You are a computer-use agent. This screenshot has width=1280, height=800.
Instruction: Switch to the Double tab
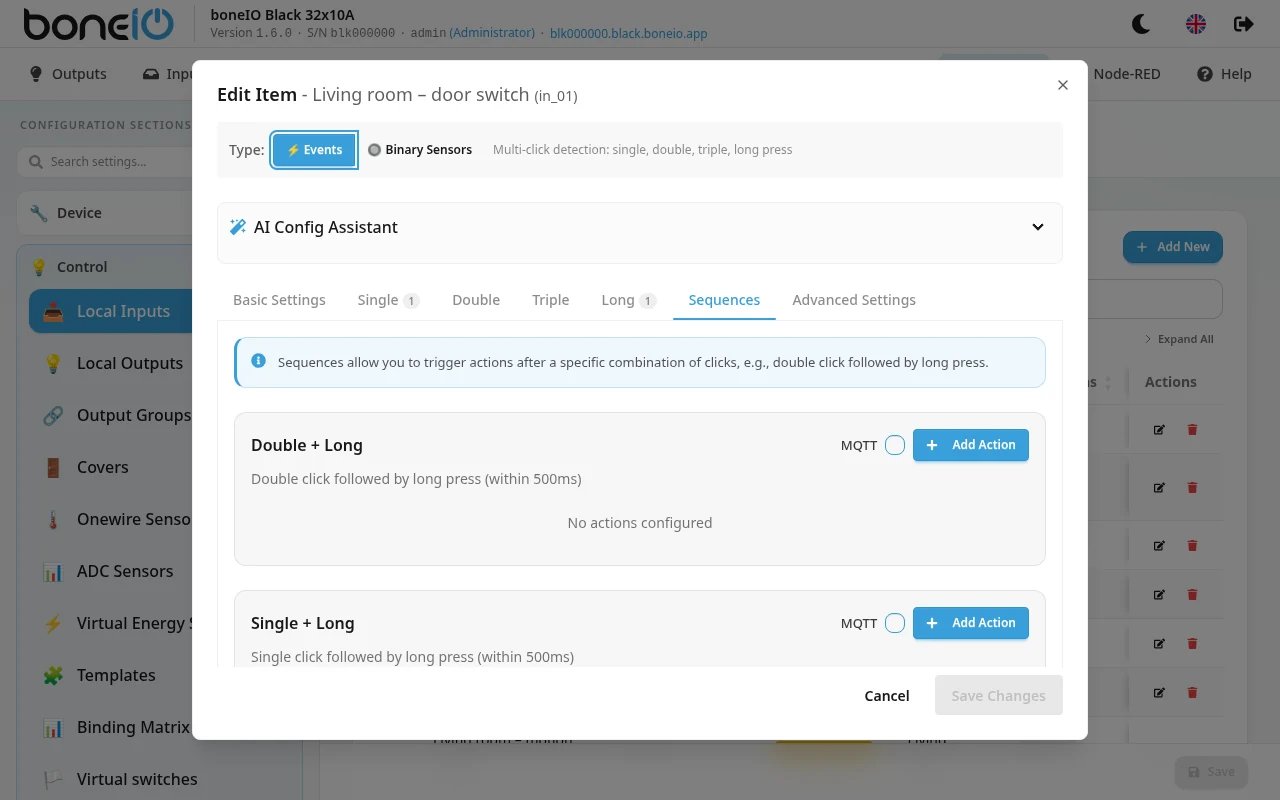tap(476, 300)
